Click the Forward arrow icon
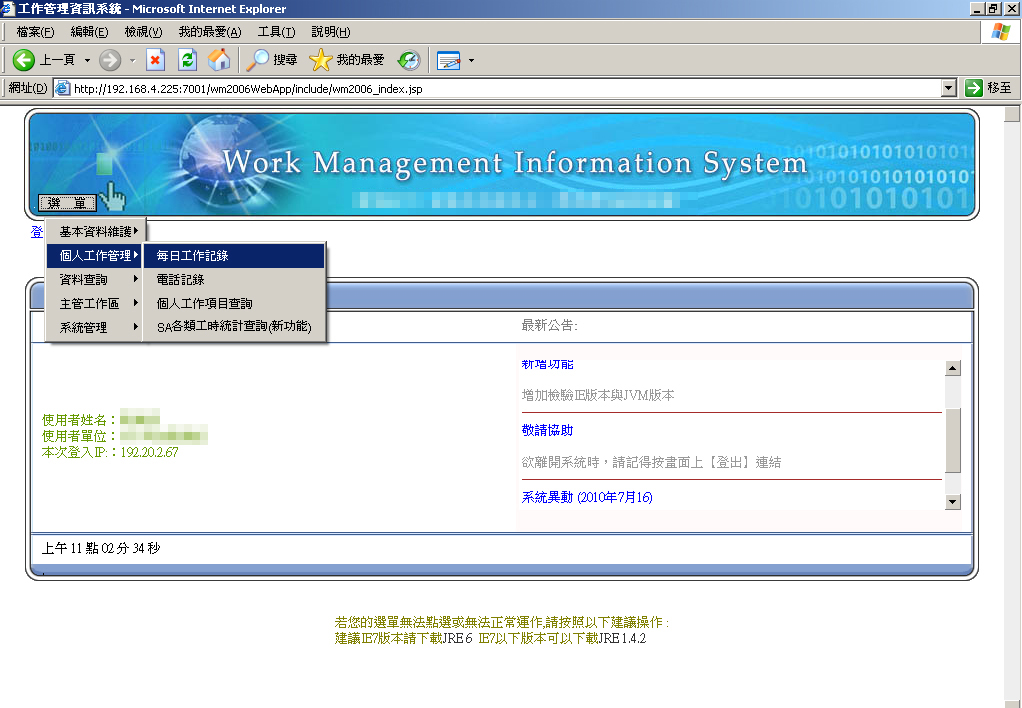 pyautogui.click(x=109, y=60)
